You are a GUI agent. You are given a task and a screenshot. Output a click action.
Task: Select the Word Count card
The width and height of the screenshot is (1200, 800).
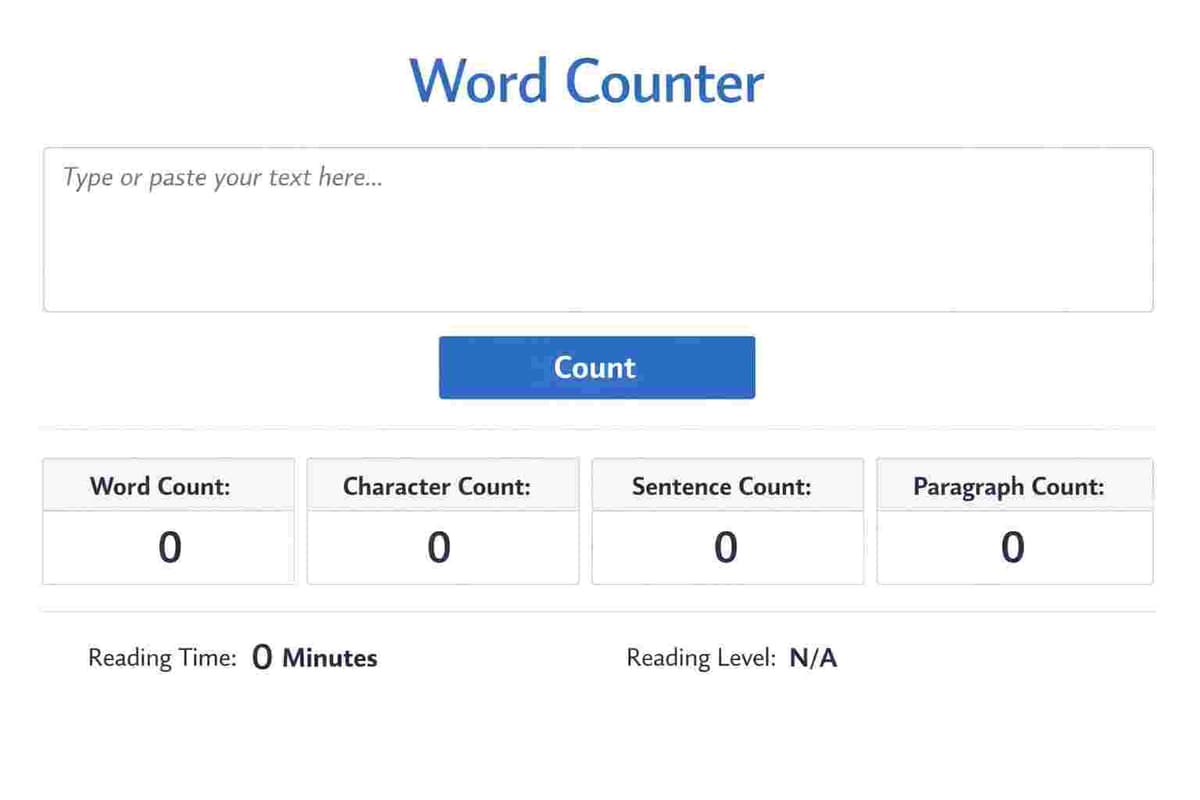(x=168, y=520)
